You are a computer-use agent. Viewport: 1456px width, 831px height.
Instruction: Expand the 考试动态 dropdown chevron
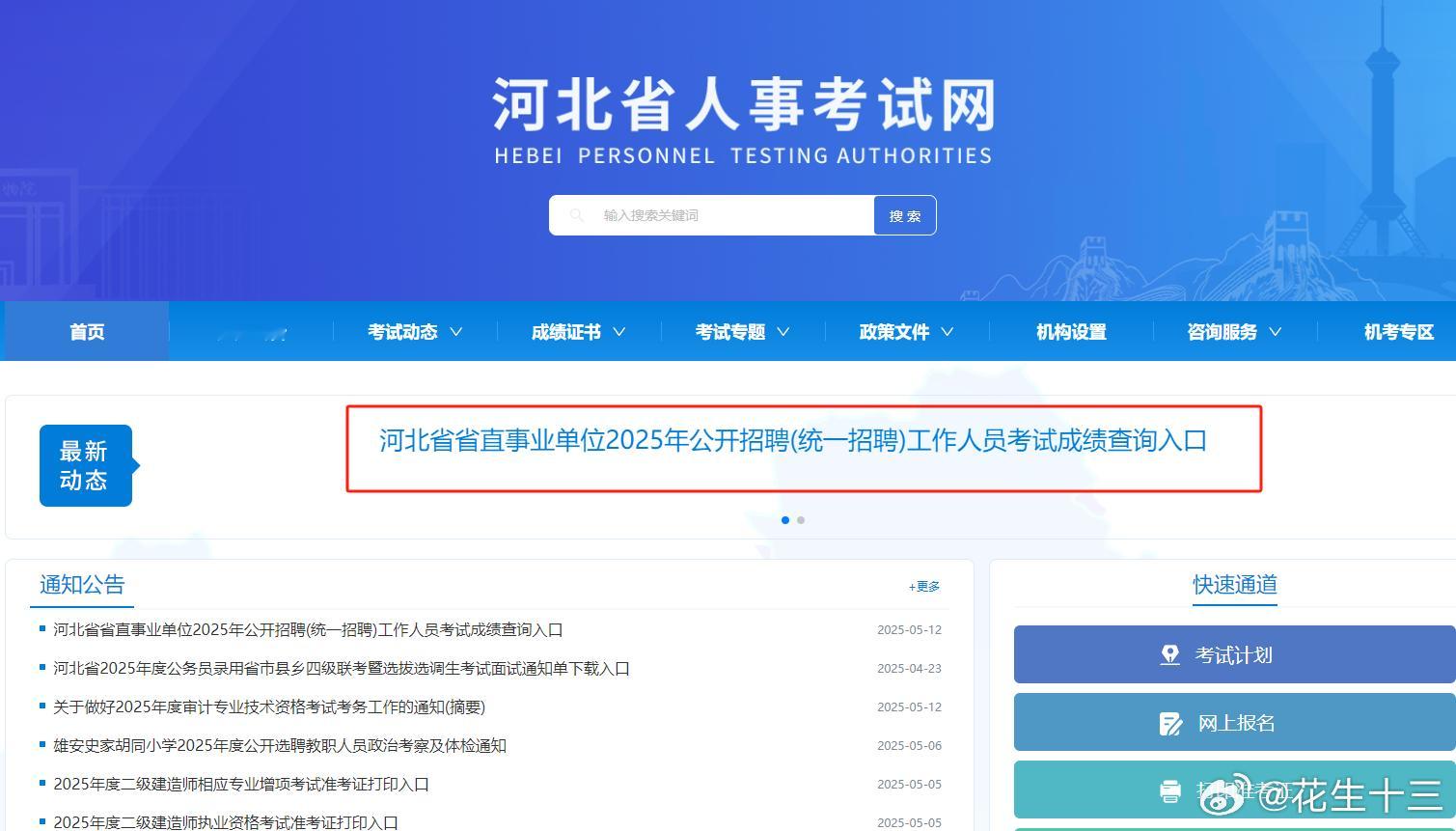point(456,332)
